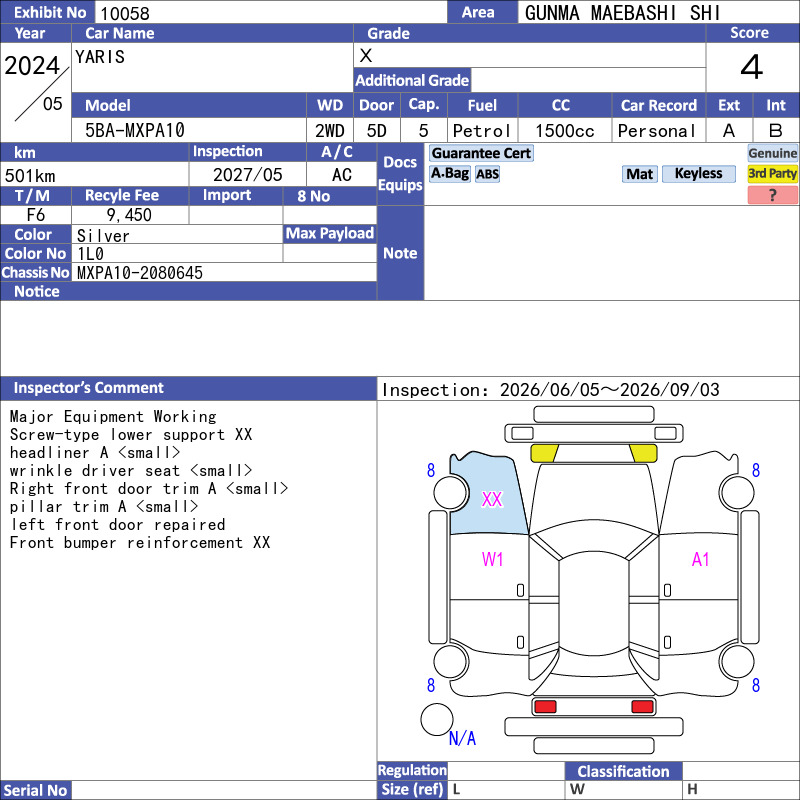800x800 pixels.
Task: Click the inspection period 2026/06/05～2026/09/03
Action: (609, 390)
